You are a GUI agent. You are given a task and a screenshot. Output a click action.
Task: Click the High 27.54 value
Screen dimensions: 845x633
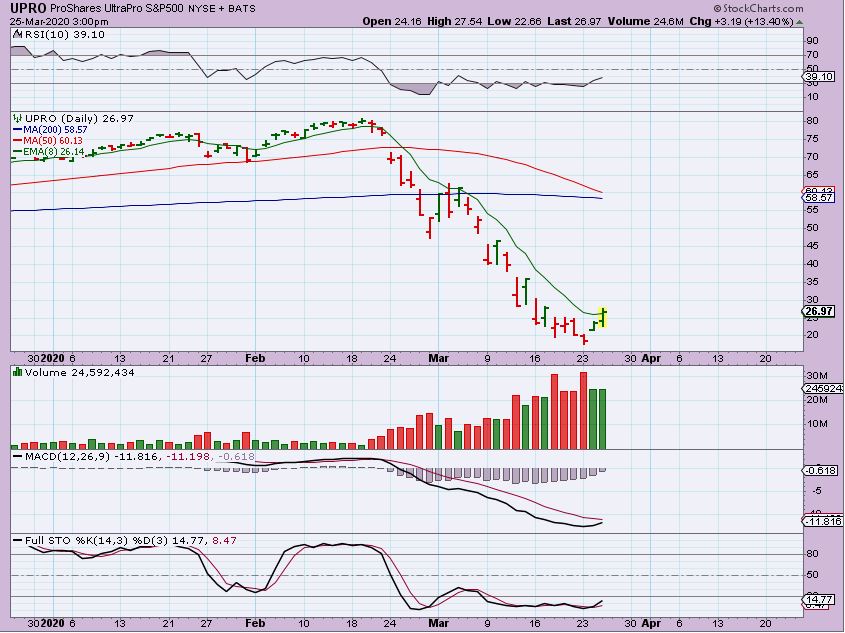455,22
